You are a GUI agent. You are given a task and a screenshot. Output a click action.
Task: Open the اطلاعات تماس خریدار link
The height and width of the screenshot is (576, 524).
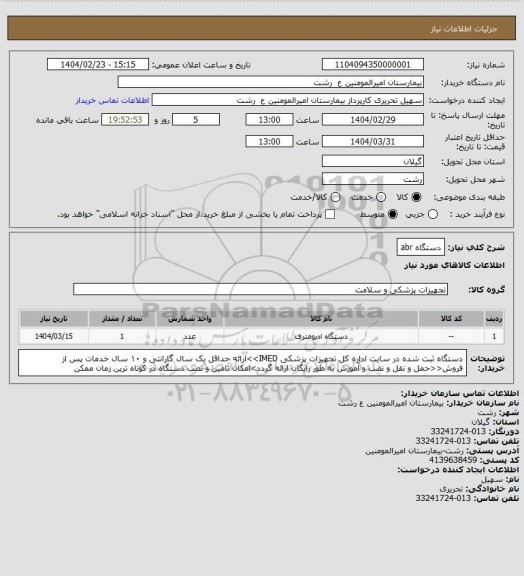[112, 100]
